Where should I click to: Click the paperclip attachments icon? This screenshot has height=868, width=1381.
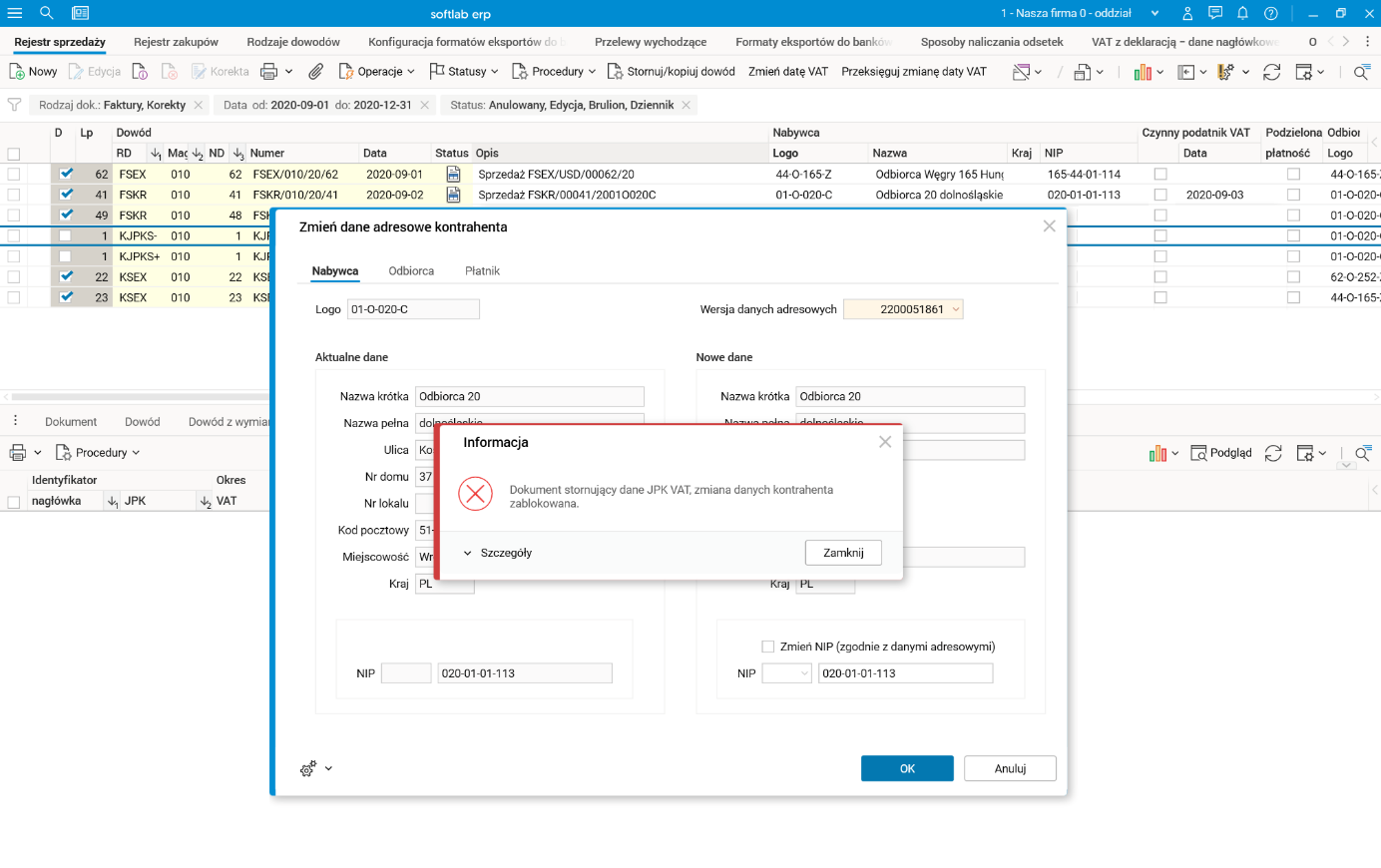point(315,72)
